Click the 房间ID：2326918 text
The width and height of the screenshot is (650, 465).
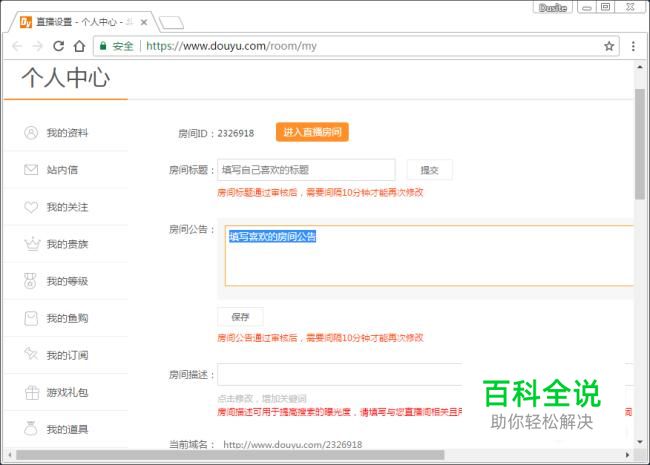click(216, 133)
